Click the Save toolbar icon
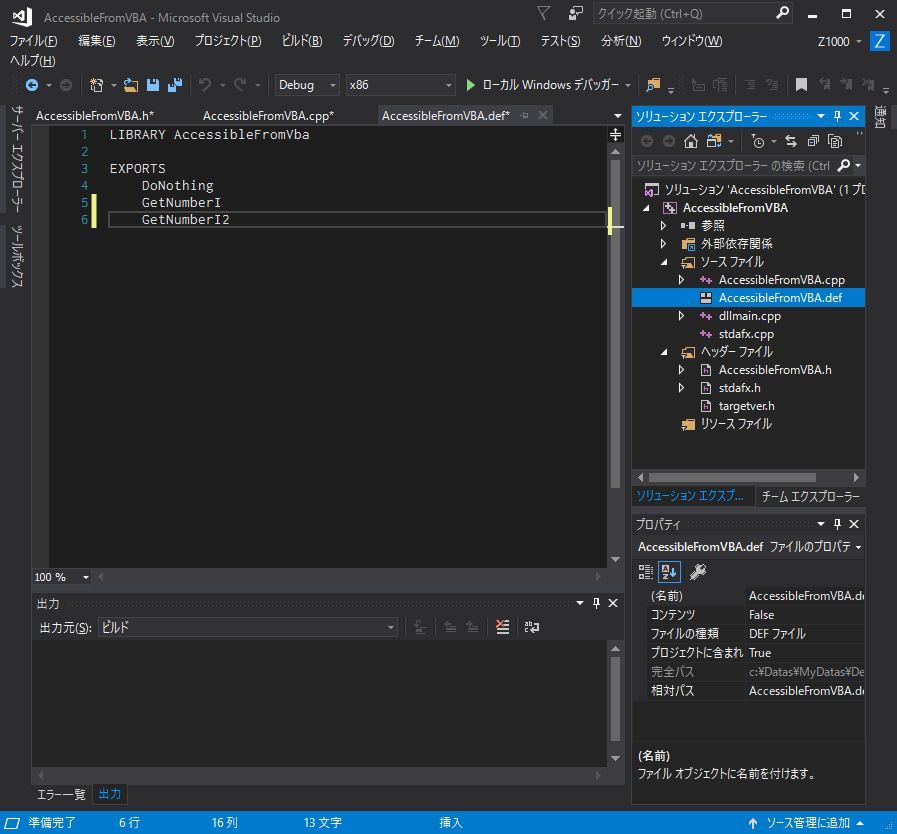The image size is (897, 834). click(153, 85)
